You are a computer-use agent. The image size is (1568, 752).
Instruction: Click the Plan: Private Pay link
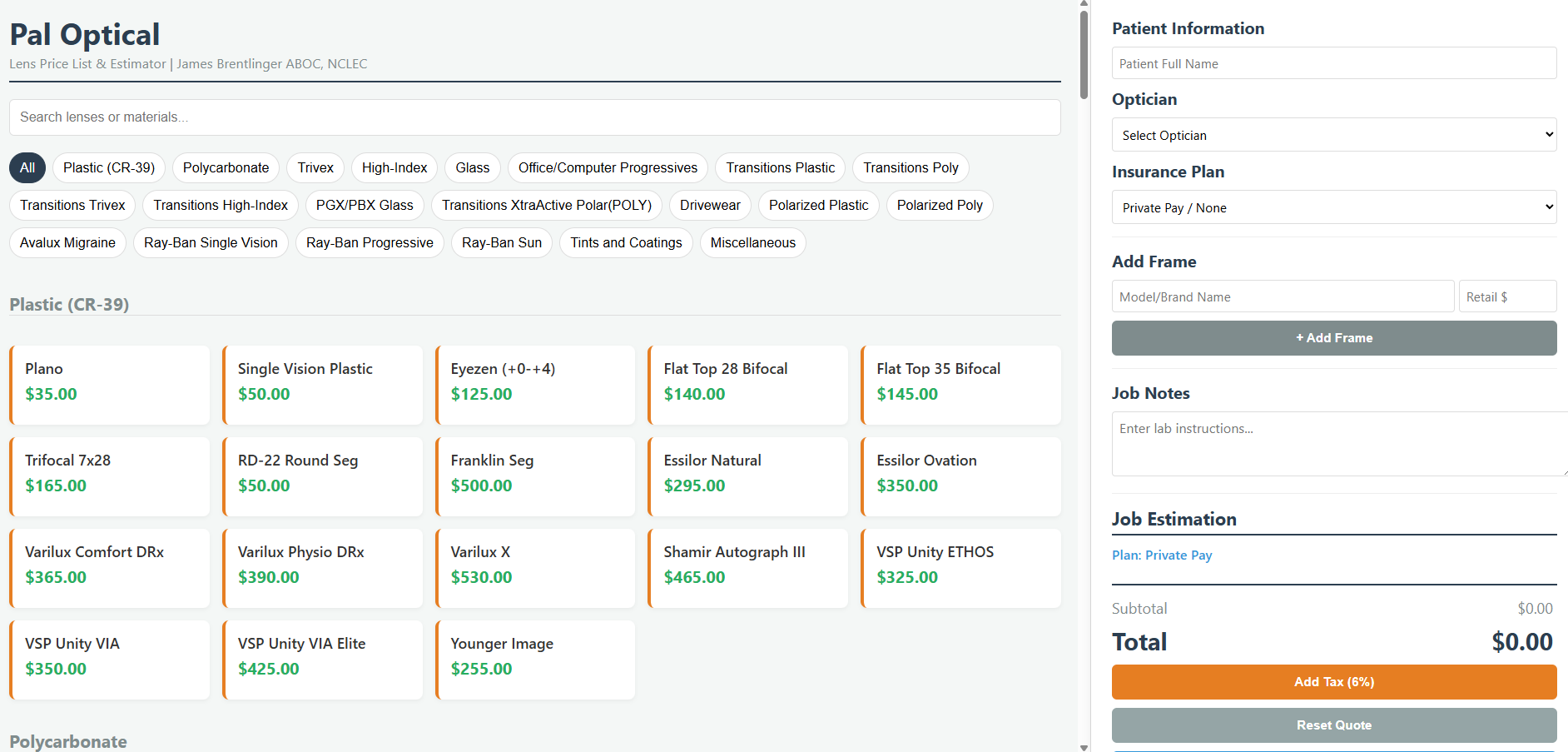point(1162,555)
